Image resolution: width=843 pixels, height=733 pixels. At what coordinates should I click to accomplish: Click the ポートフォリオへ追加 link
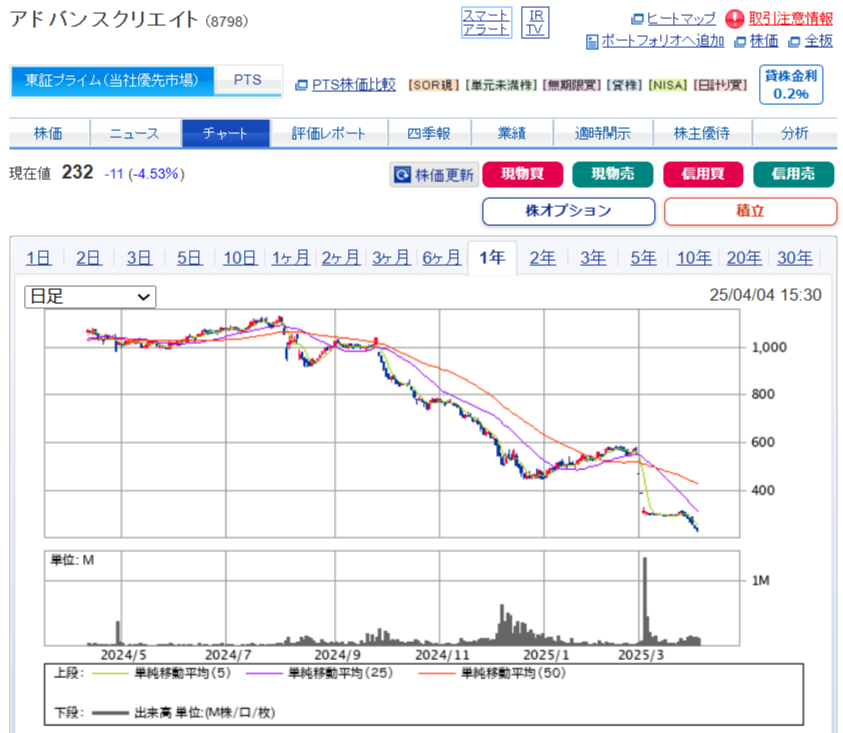pyautogui.click(x=662, y=41)
